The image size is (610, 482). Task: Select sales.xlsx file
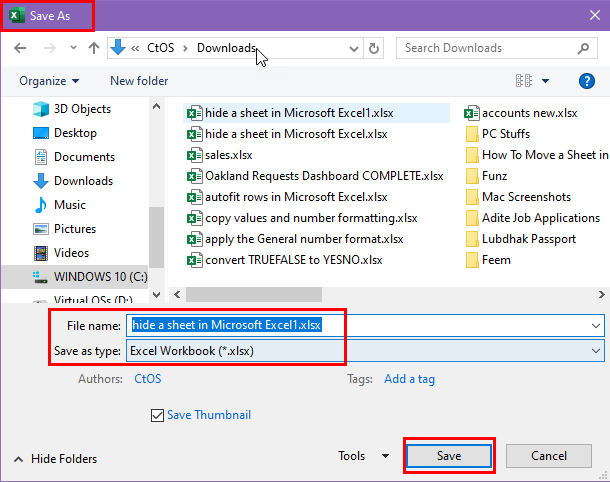coord(219,155)
